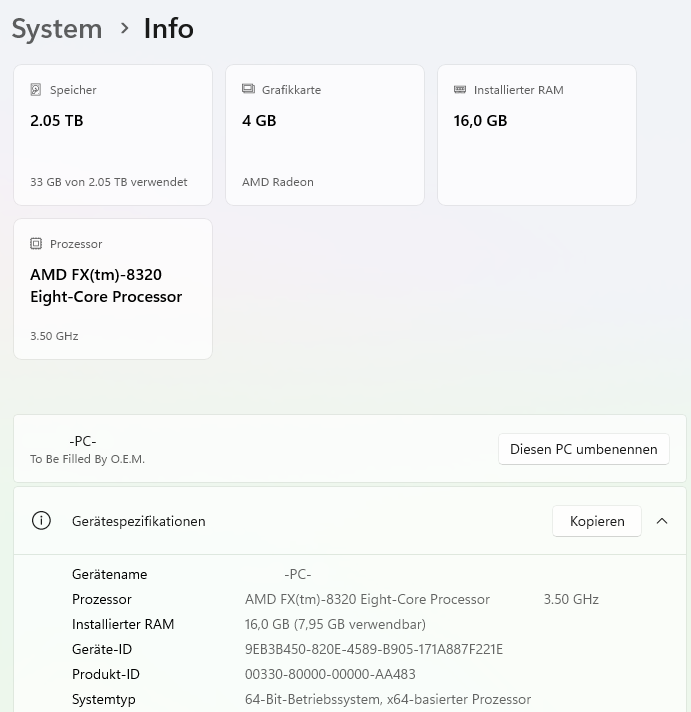
Task: Click the 3.50 GHz text in Prozessor card
Action: [54, 336]
